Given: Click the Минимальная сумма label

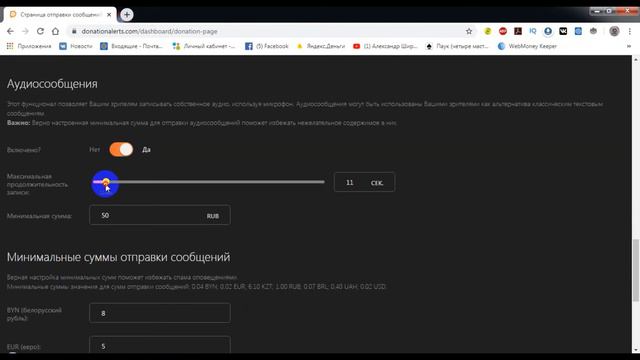Looking at the screenshot, I should pyautogui.click(x=39, y=216).
